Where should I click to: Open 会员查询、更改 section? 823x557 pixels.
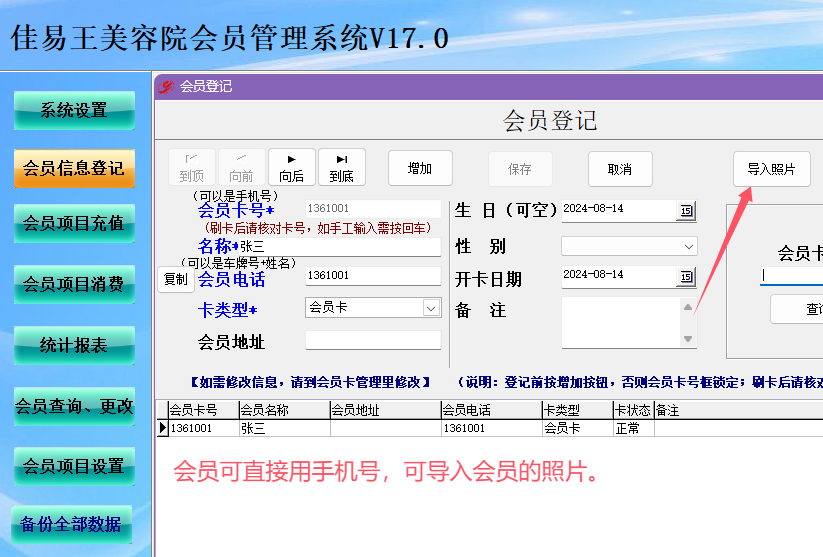pos(74,406)
